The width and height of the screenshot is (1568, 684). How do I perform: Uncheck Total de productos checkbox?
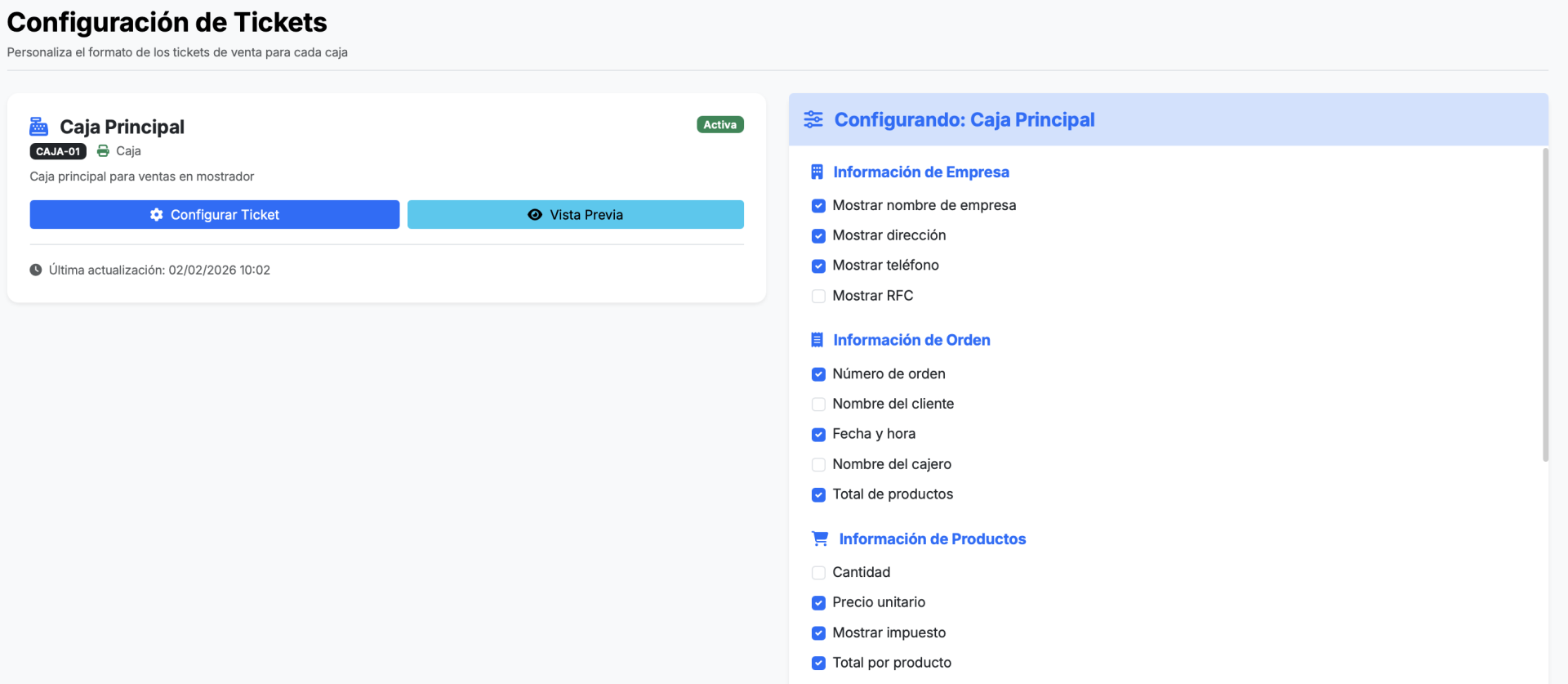pyautogui.click(x=818, y=495)
